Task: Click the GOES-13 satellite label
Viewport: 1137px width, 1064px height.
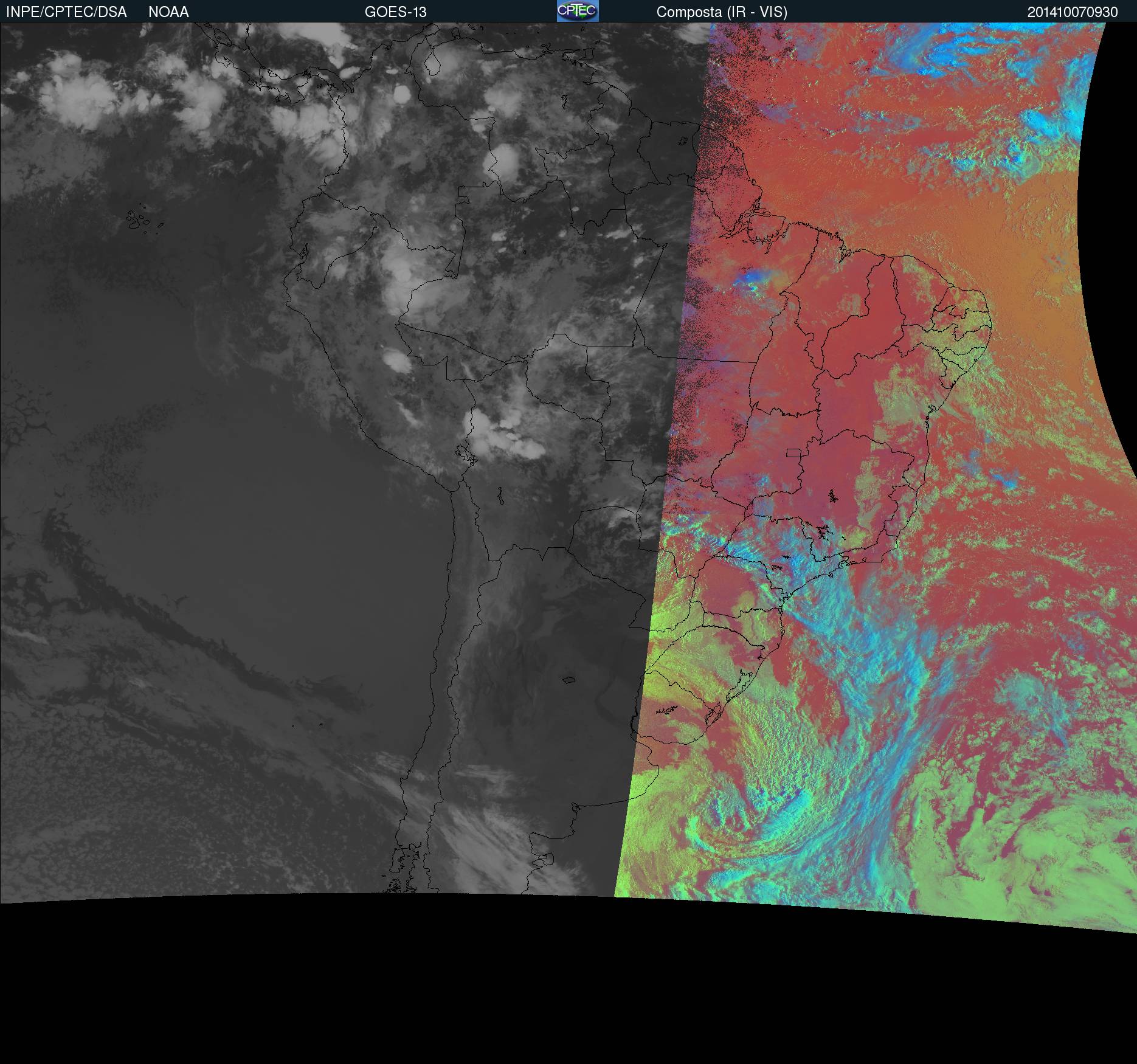Action: coord(396,12)
